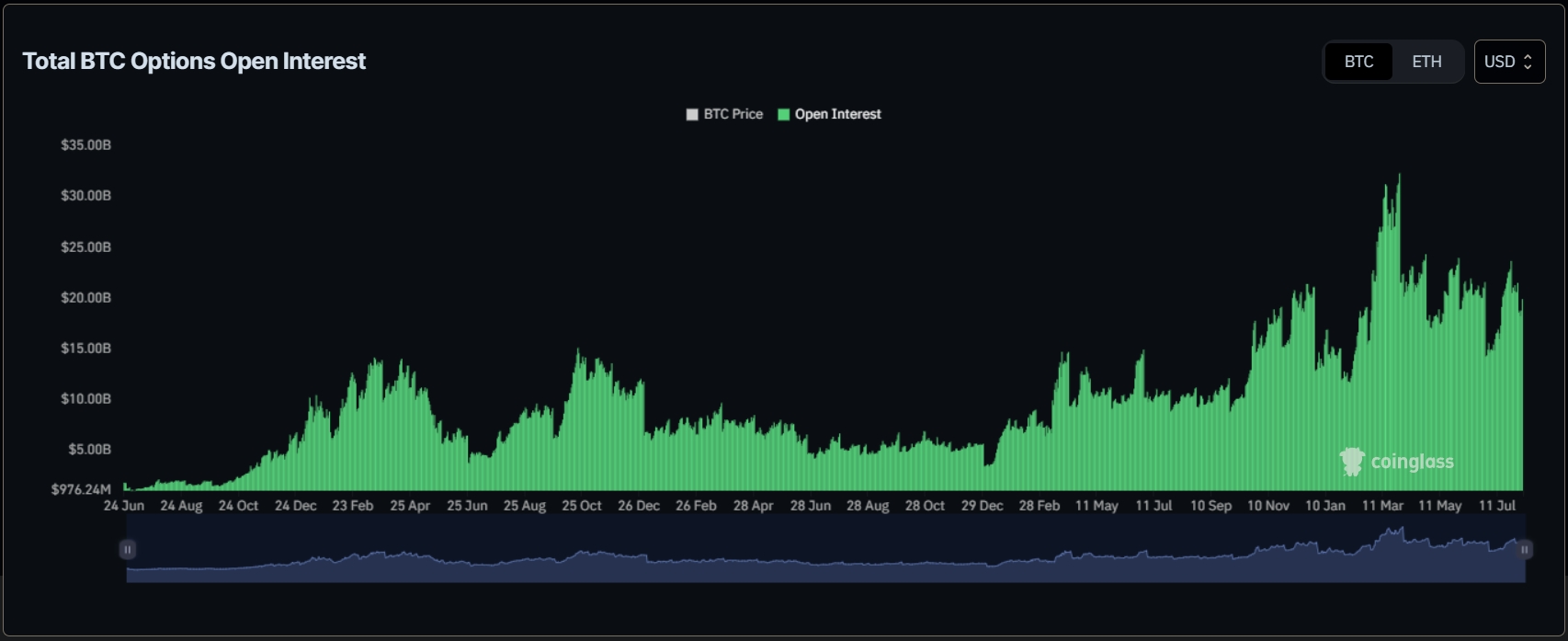The width and height of the screenshot is (1568, 641).
Task: Click the green Open Interest legend swatch
Action: (784, 115)
